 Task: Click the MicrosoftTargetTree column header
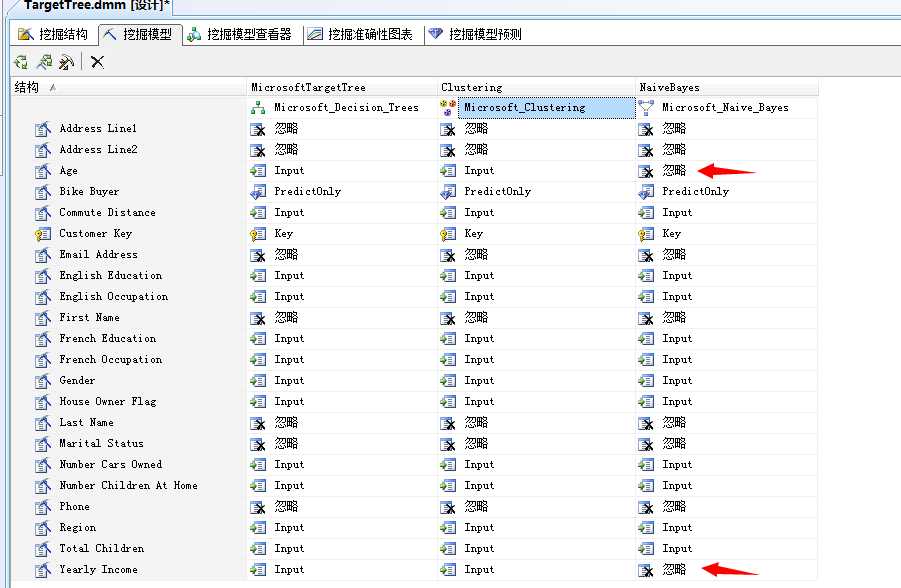342,87
